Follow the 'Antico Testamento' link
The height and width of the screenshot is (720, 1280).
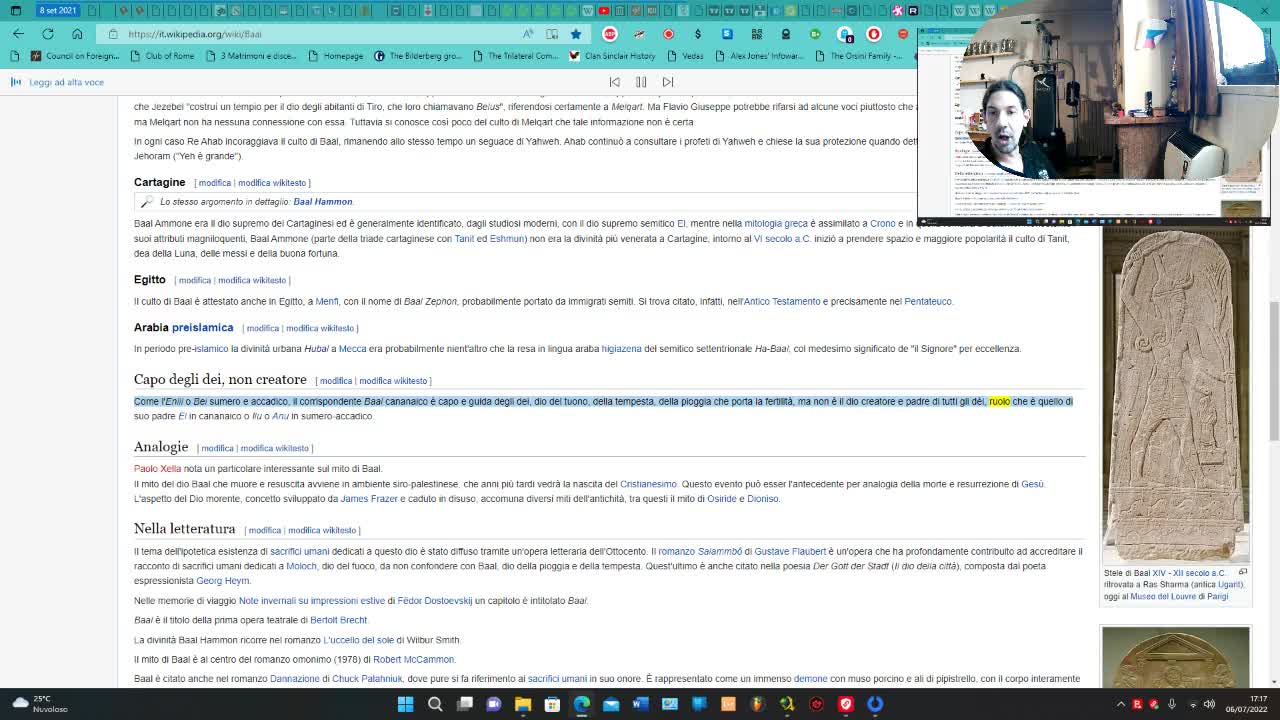pyautogui.click(x=782, y=301)
